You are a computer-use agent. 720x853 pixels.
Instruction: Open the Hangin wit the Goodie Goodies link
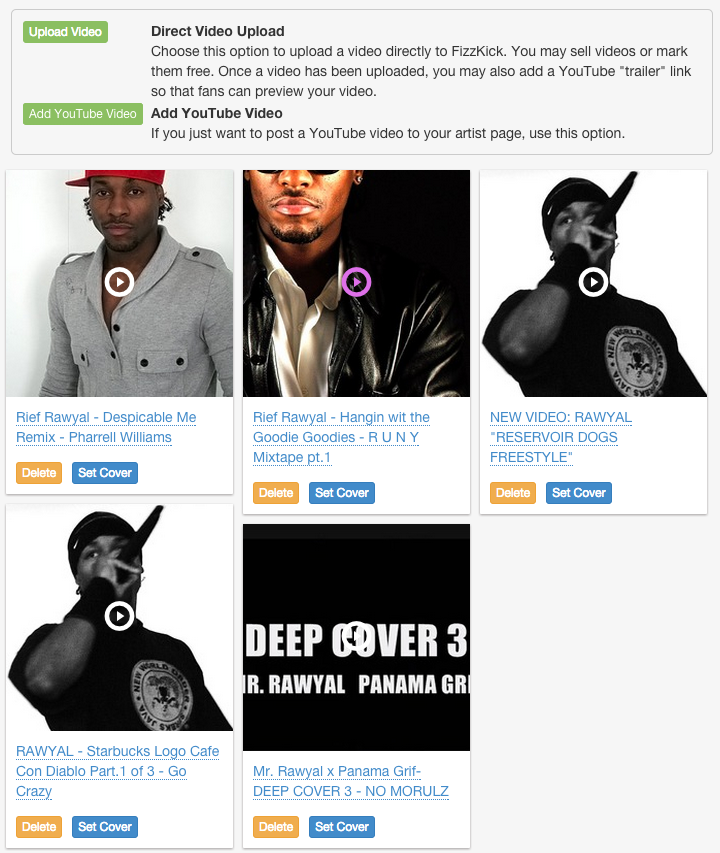341,437
